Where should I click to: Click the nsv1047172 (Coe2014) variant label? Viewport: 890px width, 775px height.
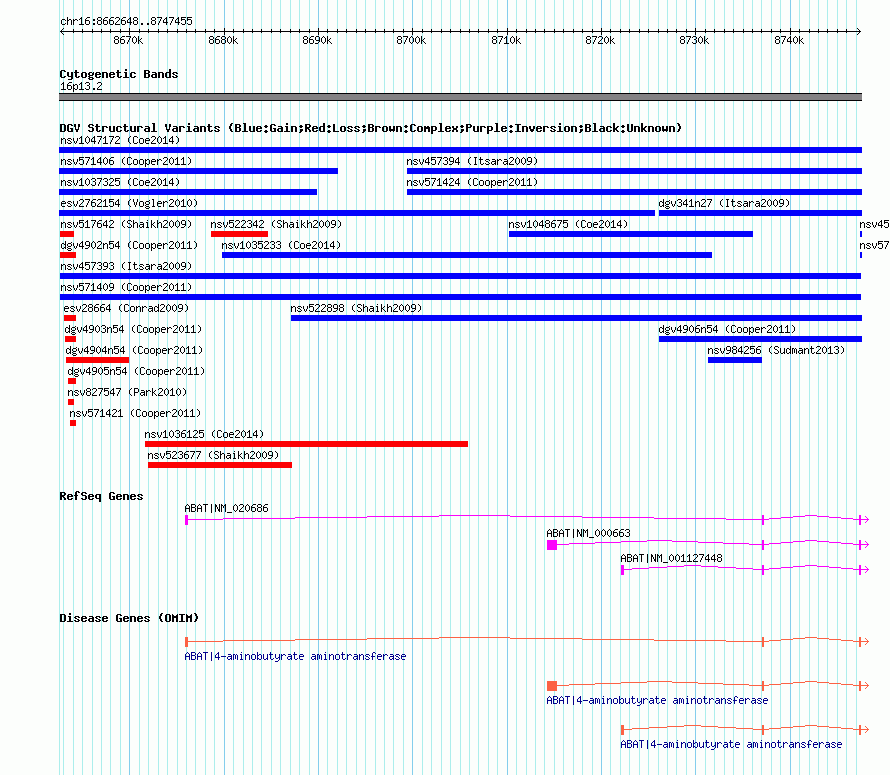(120, 140)
